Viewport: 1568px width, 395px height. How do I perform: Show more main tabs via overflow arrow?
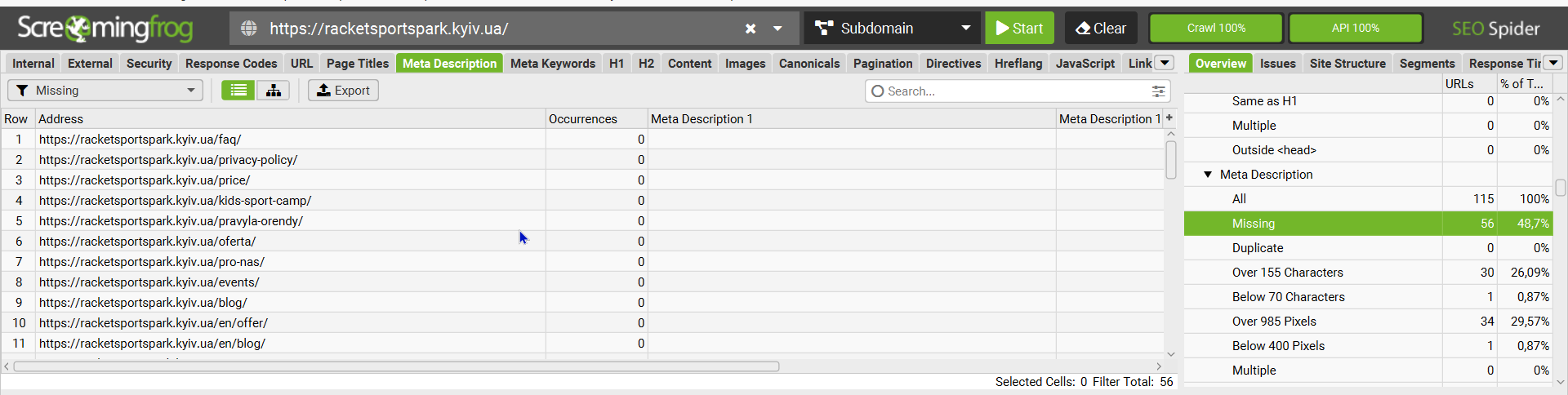[1165, 63]
